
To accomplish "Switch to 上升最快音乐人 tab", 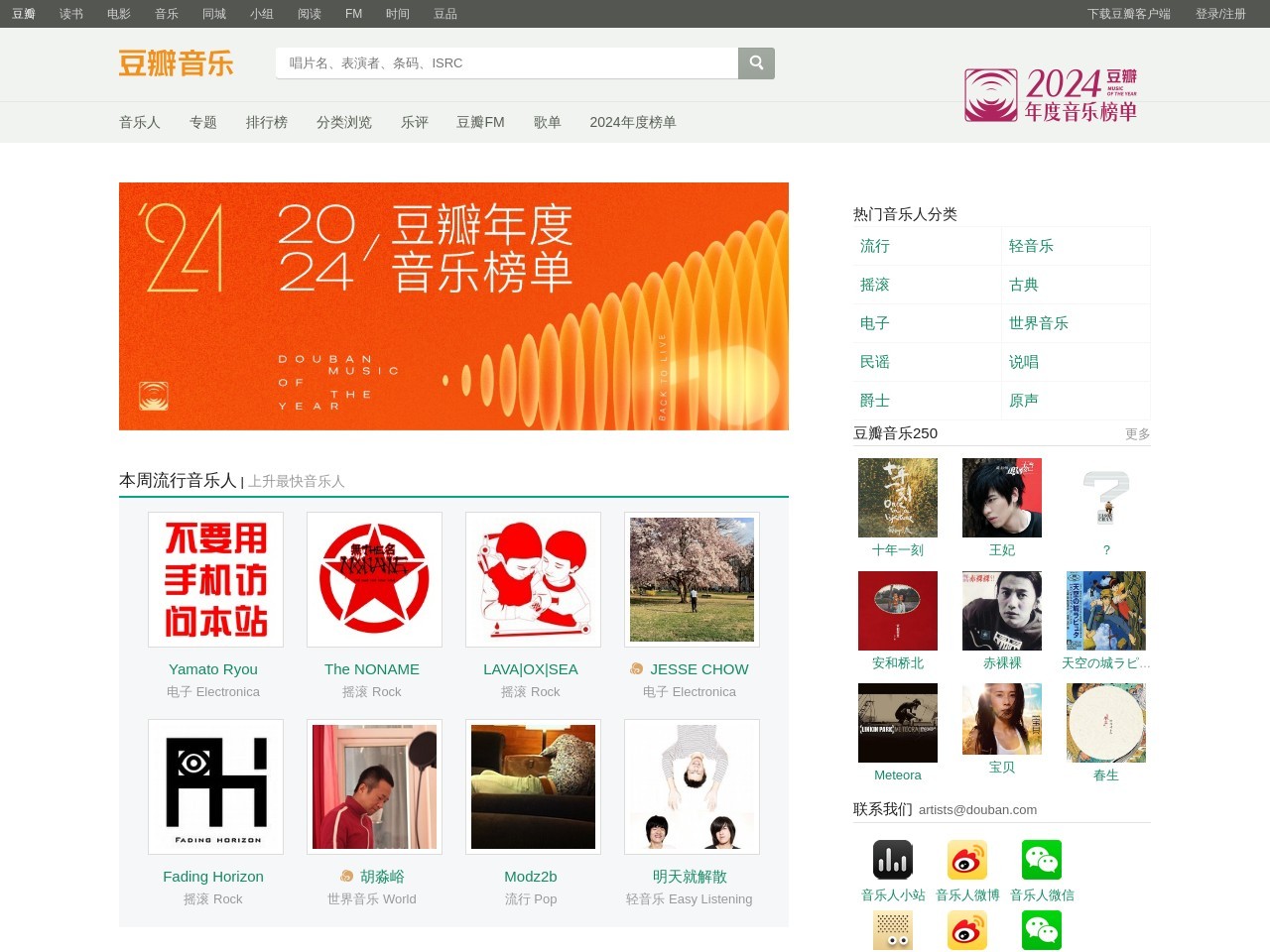I will (x=297, y=481).
